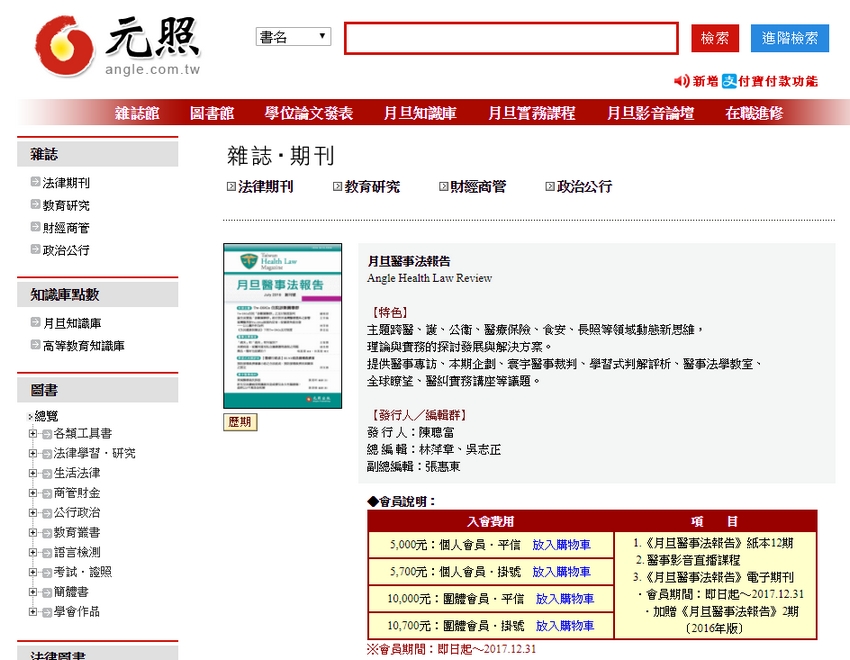
Task: Focus the main search text field
Action: point(511,38)
